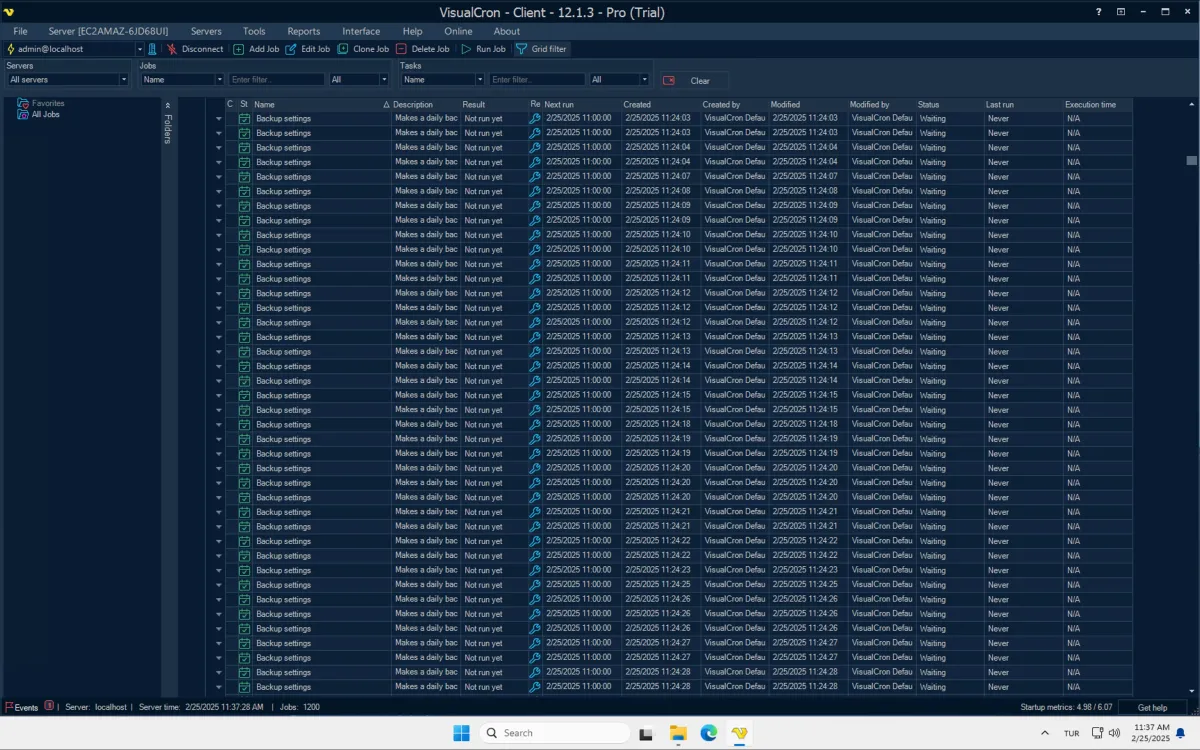Open the taskbar Search box
1200x750 pixels.
click(x=553, y=733)
